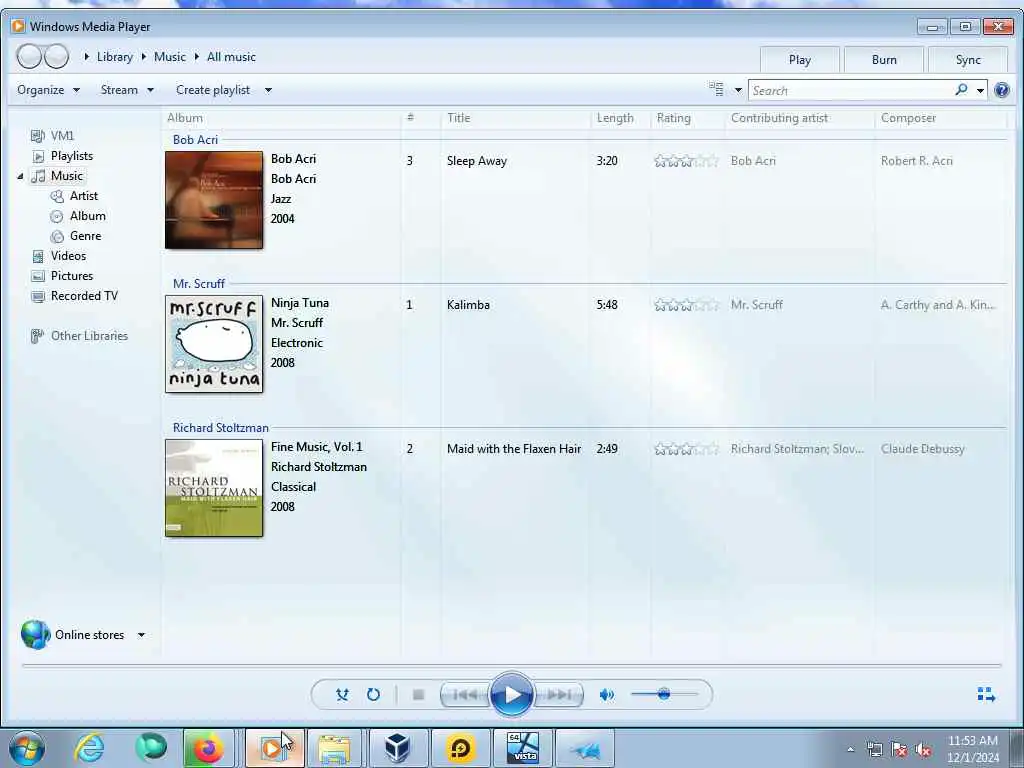Toggle repeat mode button
The width and height of the screenshot is (1024, 768).
pyautogui.click(x=374, y=695)
